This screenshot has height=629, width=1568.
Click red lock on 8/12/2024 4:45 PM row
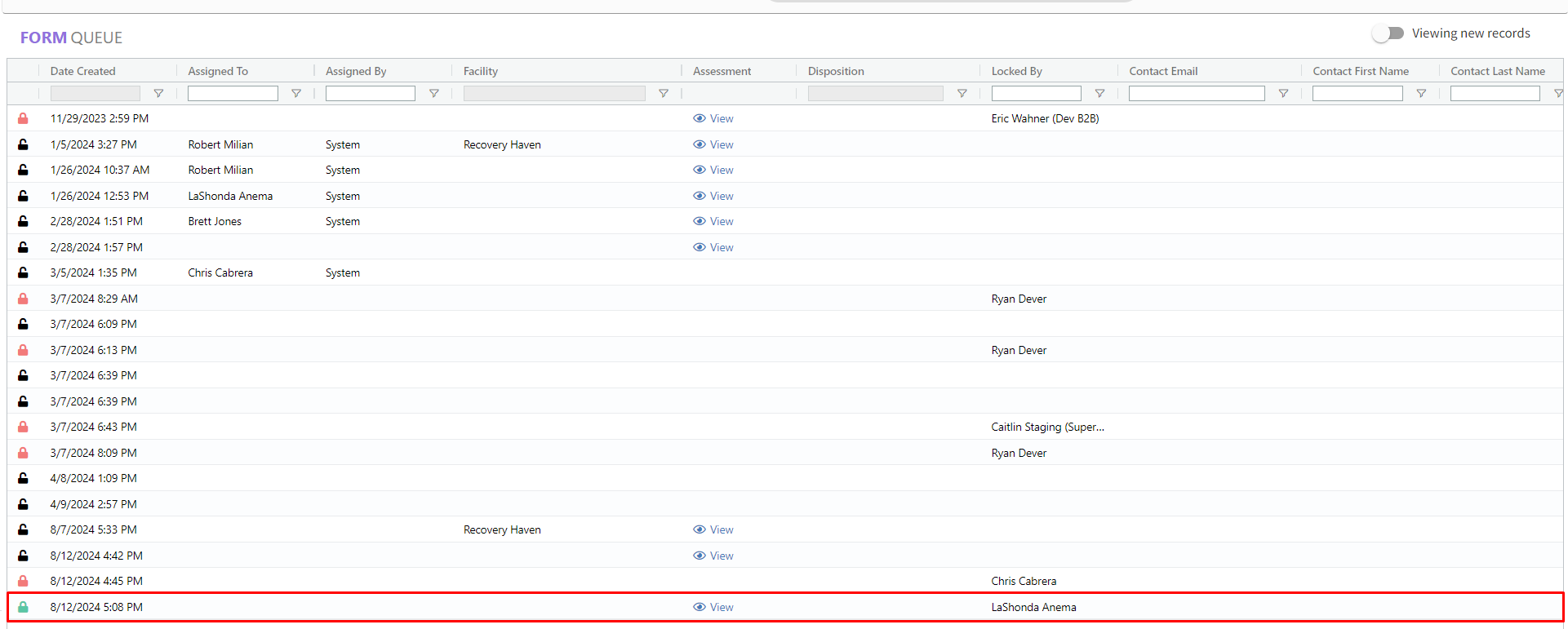23,581
